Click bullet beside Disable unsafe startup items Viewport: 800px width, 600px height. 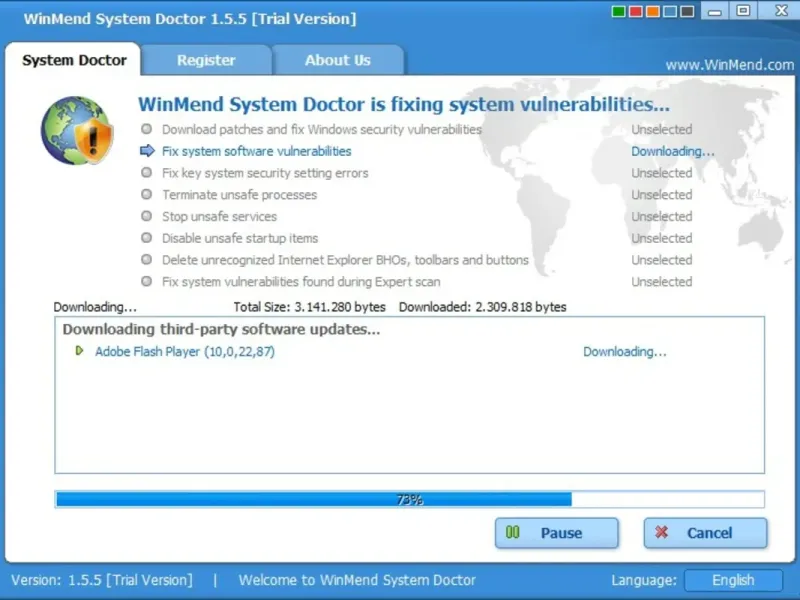click(x=146, y=238)
